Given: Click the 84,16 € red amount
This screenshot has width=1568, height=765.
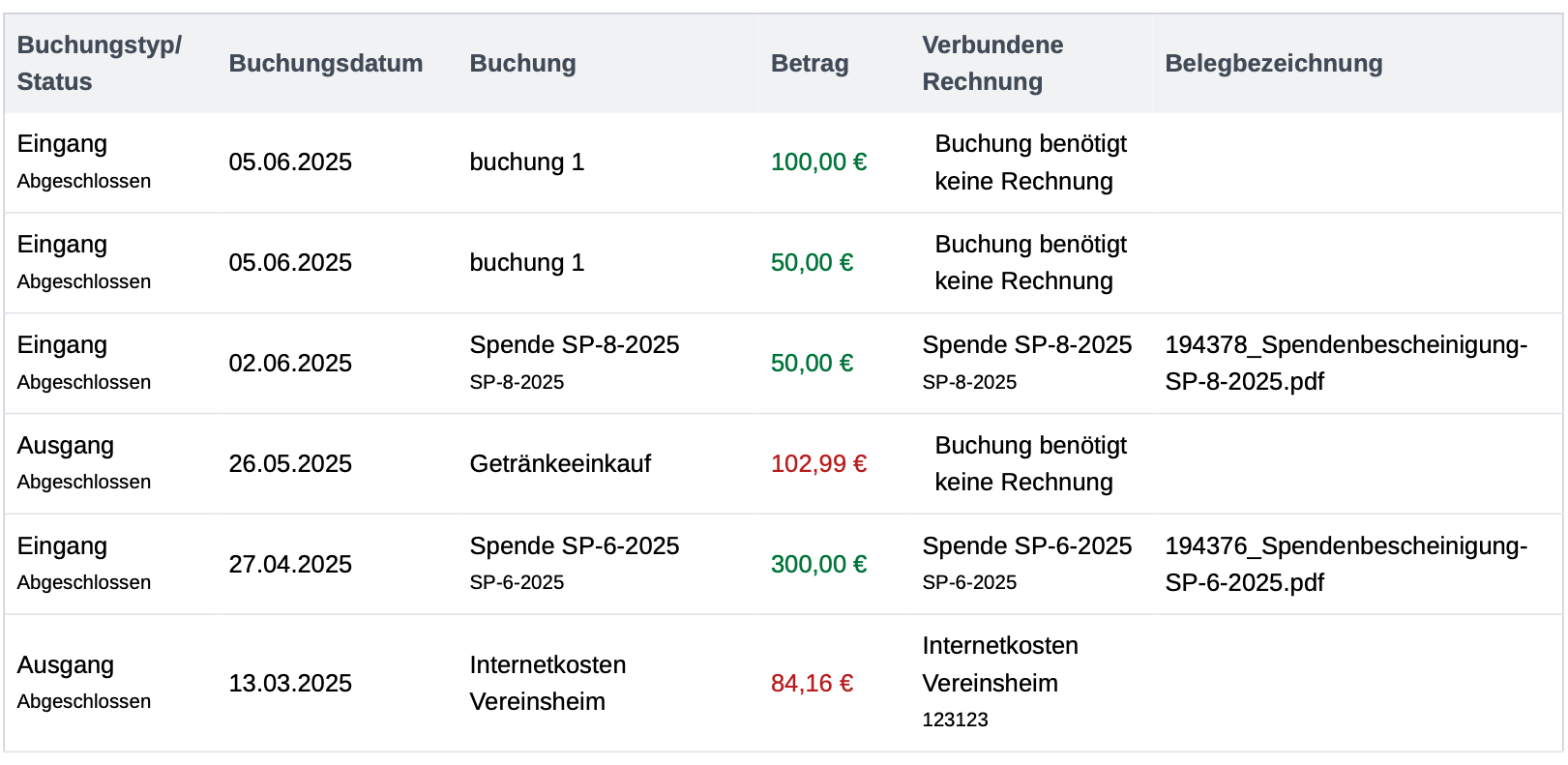Looking at the screenshot, I should pyautogui.click(x=812, y=684).
